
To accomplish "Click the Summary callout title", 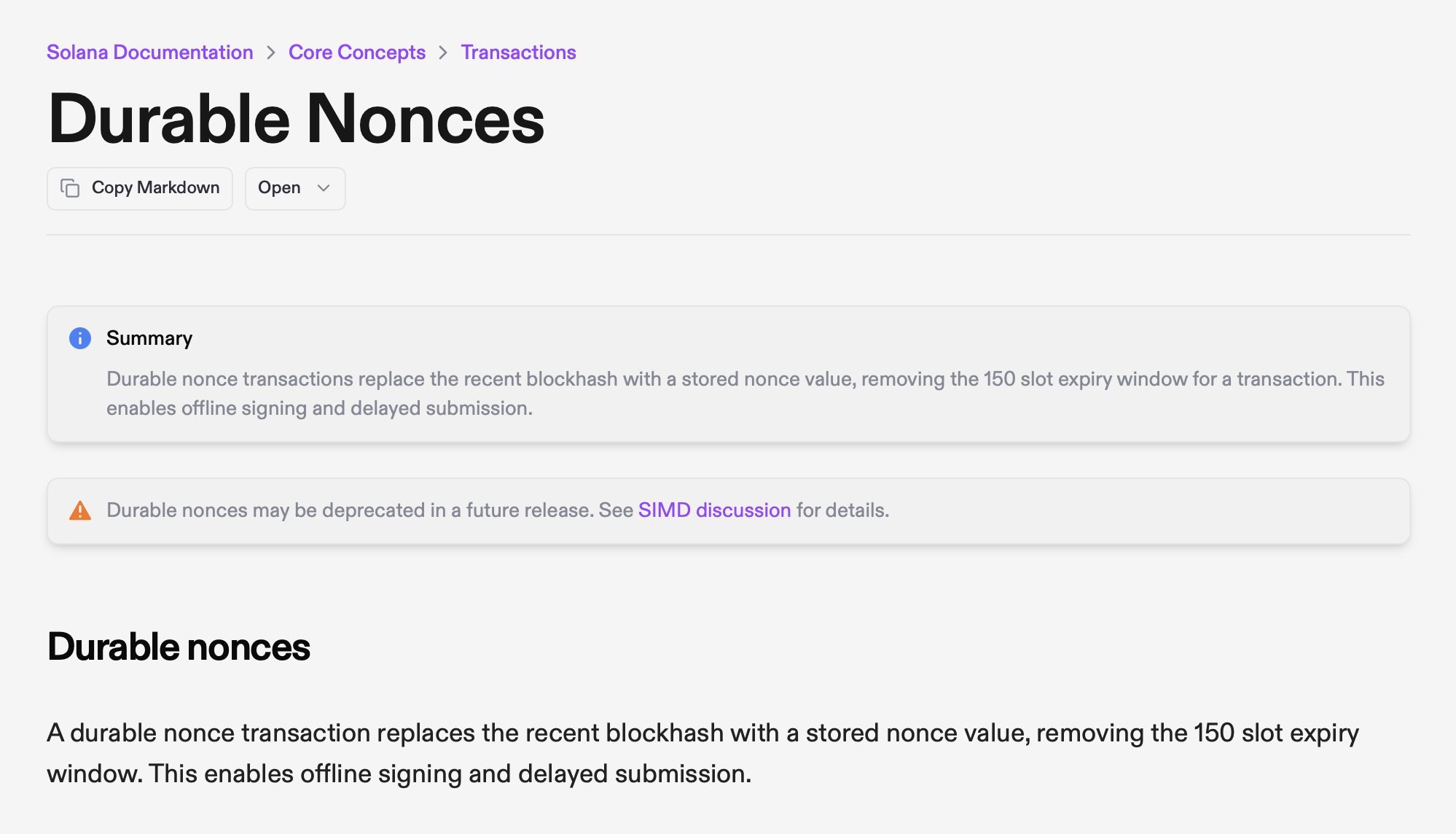I will (149, 338).
